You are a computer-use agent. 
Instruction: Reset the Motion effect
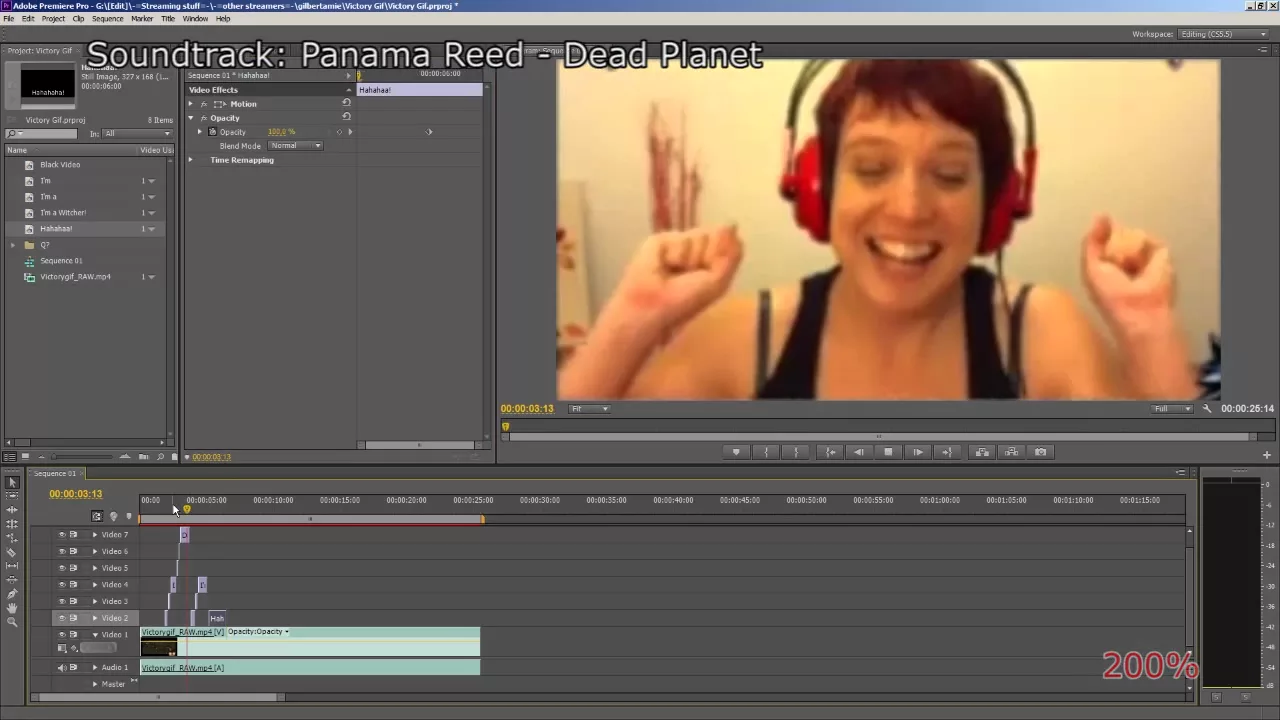(346, 103)
